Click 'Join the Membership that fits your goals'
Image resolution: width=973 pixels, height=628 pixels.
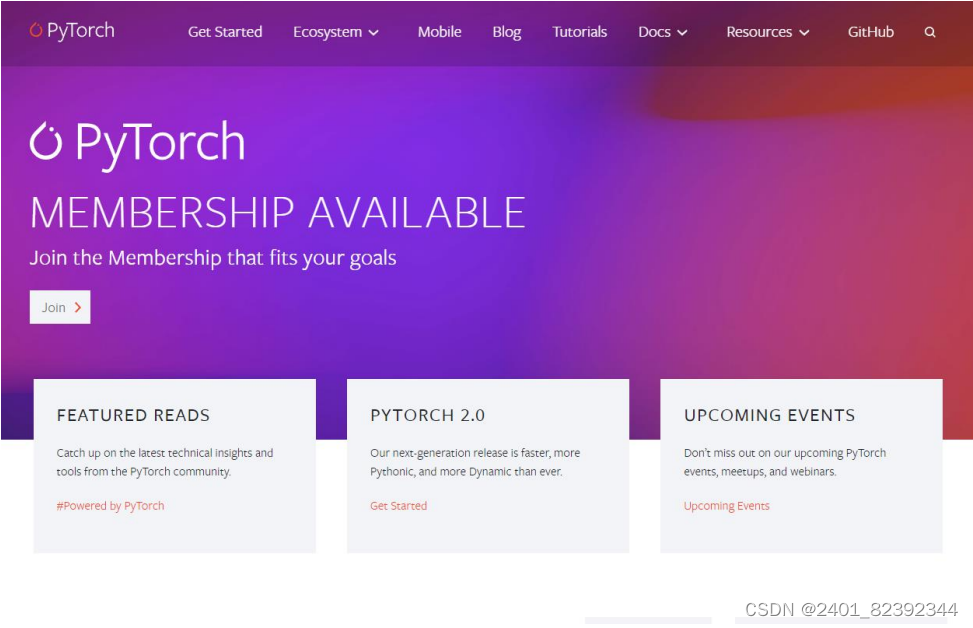pos(213,258)
